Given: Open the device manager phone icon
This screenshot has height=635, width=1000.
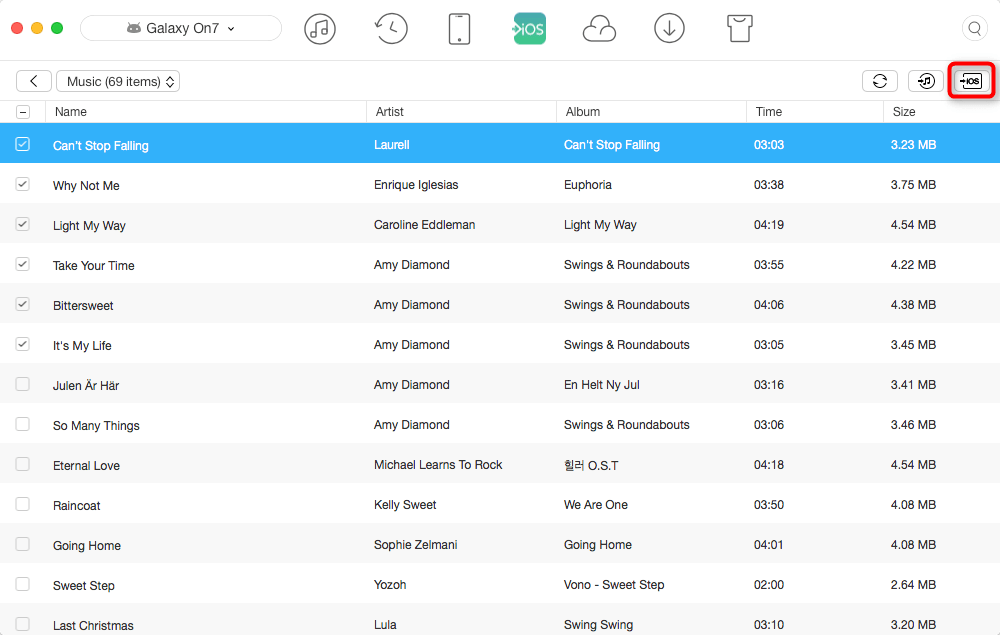Looking at the screenshot, I should (459, 29).
